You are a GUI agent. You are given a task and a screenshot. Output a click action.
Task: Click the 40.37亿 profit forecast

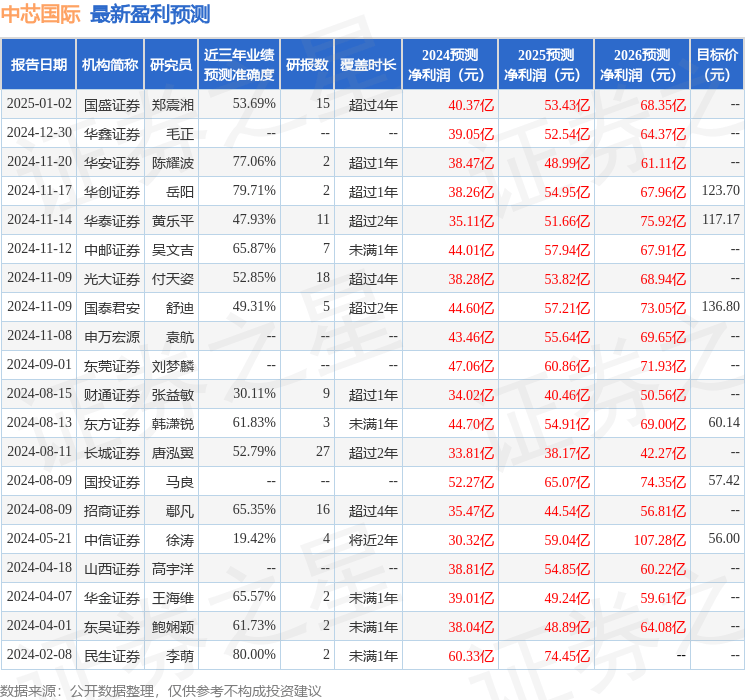pos(471,105)
